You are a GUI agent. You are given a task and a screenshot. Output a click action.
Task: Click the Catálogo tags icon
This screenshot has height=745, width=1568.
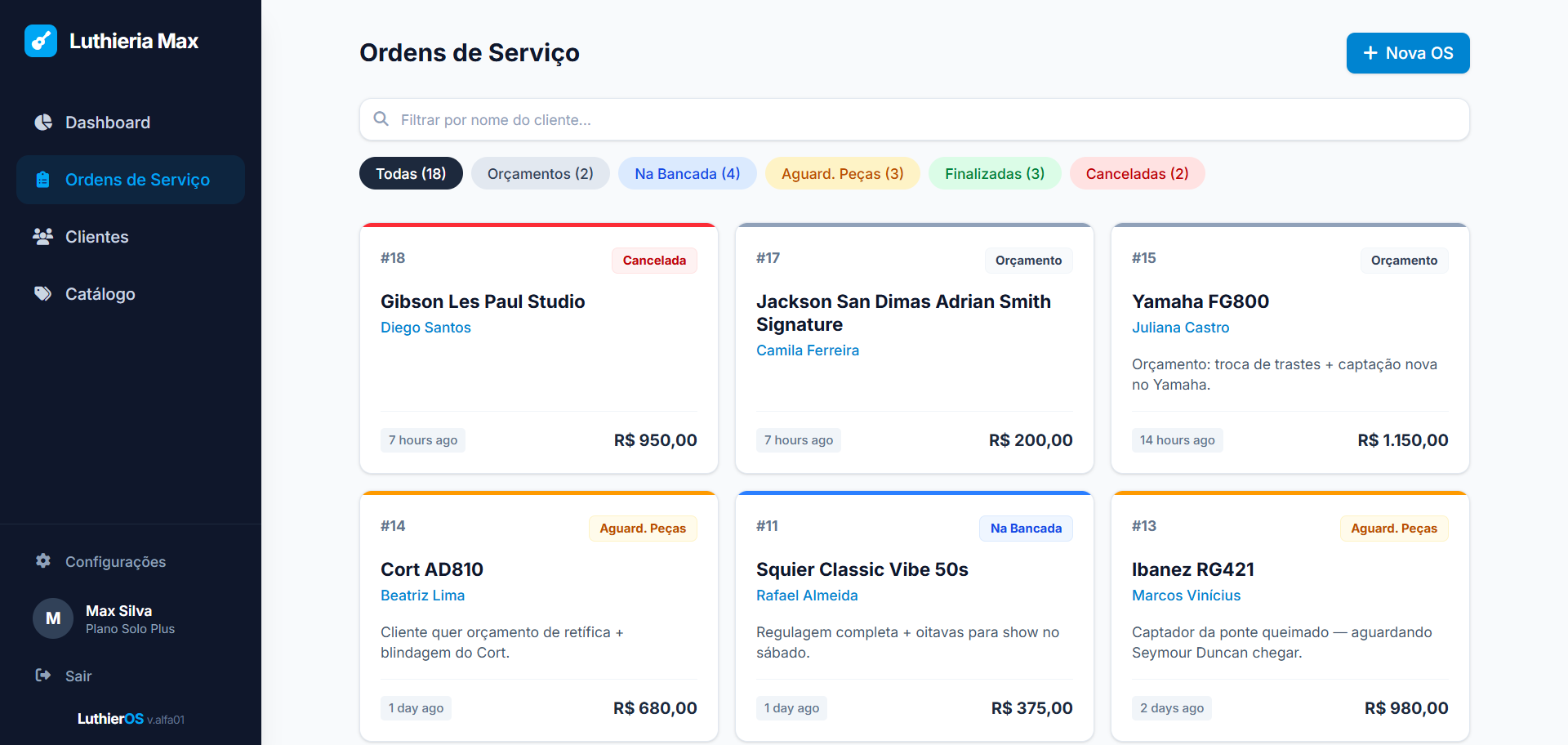(43, 294)
